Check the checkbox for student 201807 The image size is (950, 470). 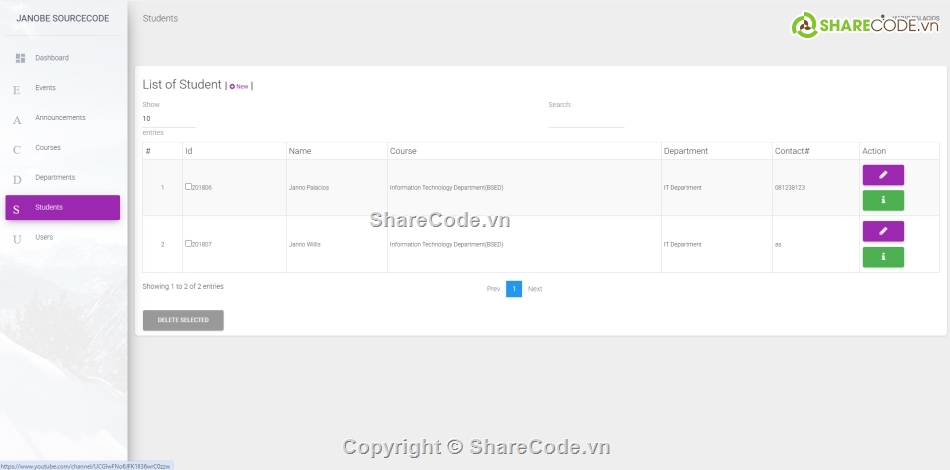pyautogui.click(x=188, y=243)
